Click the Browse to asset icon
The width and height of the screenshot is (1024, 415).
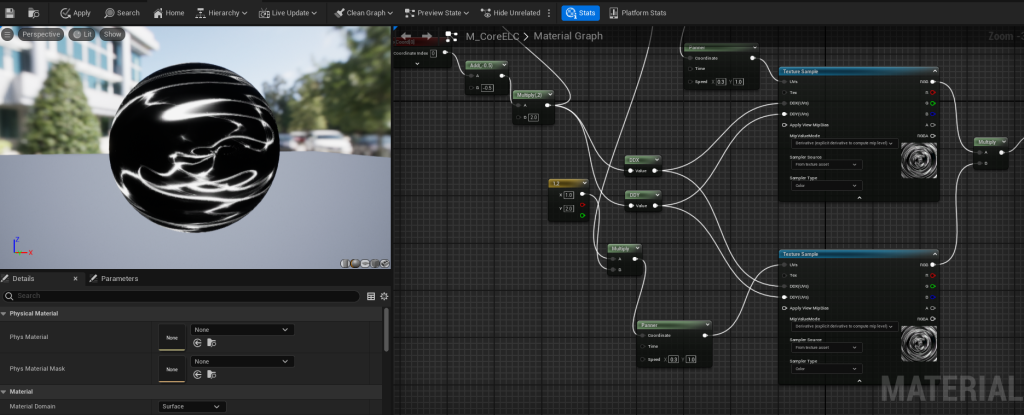tap(35, 13)
